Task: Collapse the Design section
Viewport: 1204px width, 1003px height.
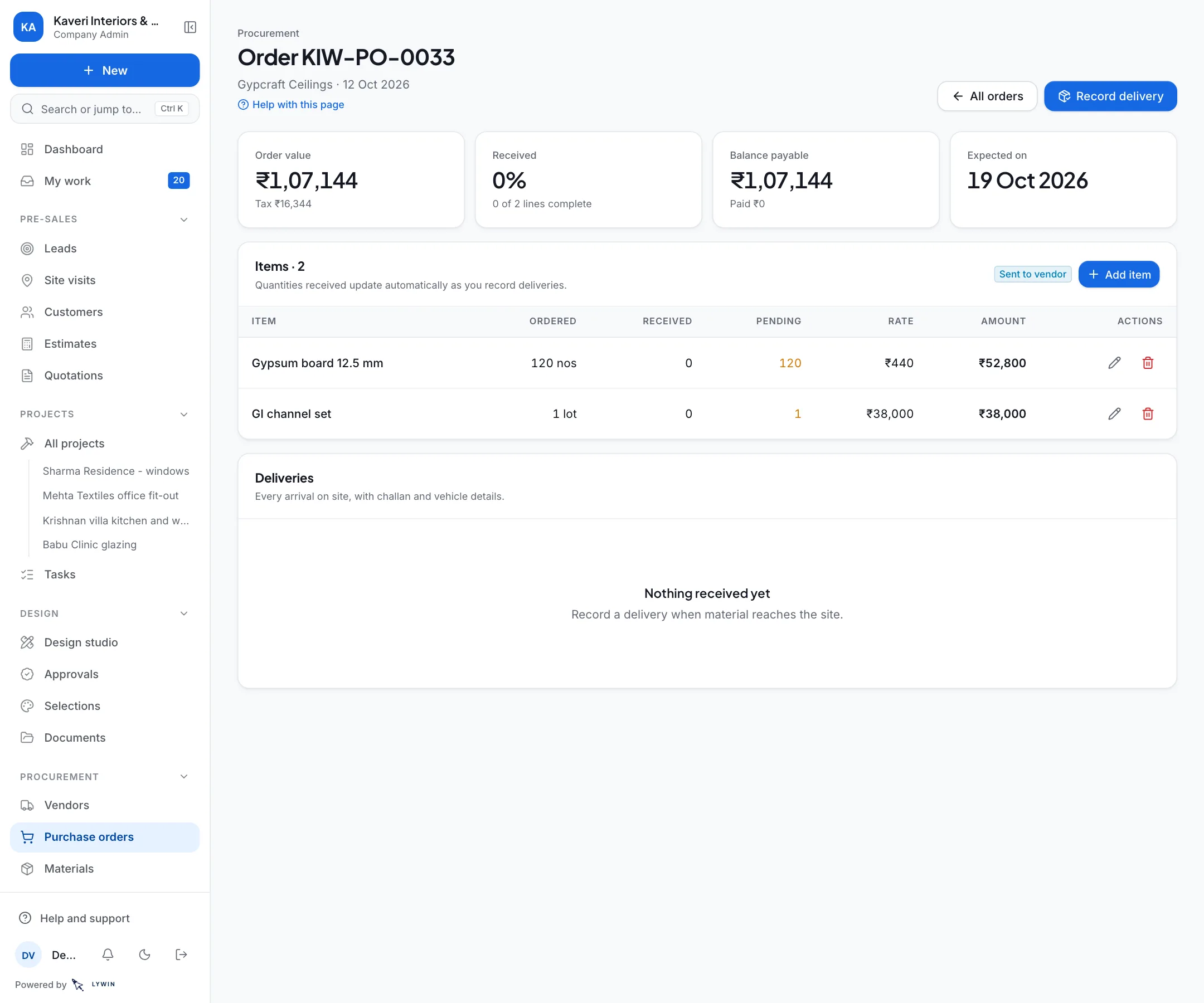Action: 183,614
